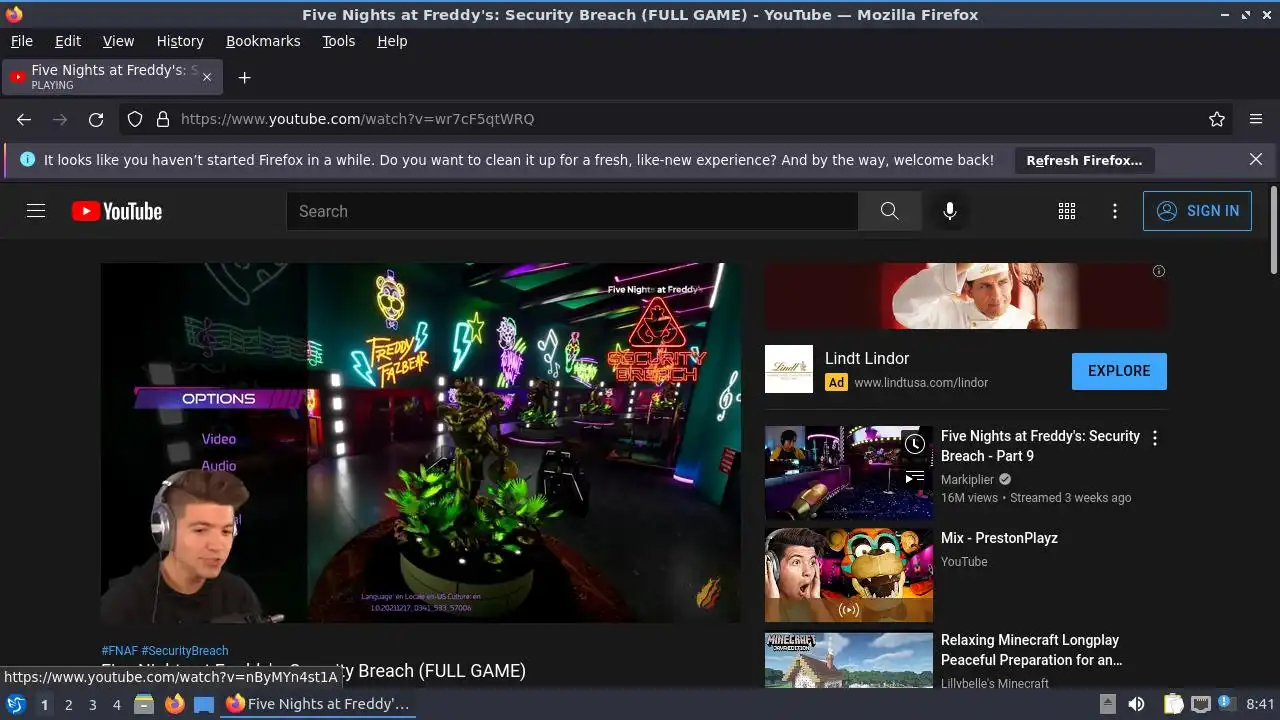Click the EXPLORE ad button
This screenshot has height=720, width=1280.
click(x=1119, y=371)
